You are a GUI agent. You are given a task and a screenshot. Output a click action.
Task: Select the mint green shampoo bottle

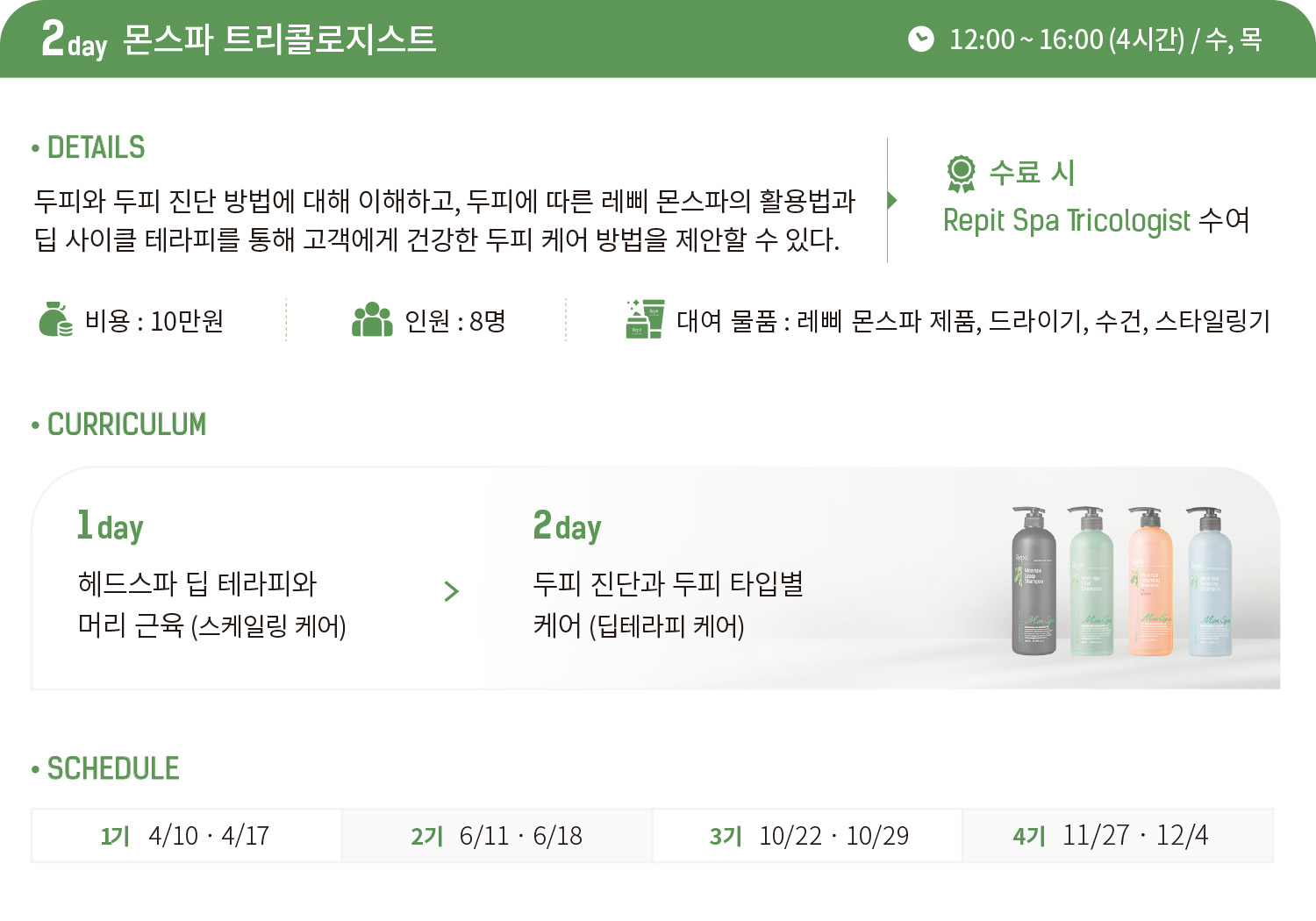1091,581
